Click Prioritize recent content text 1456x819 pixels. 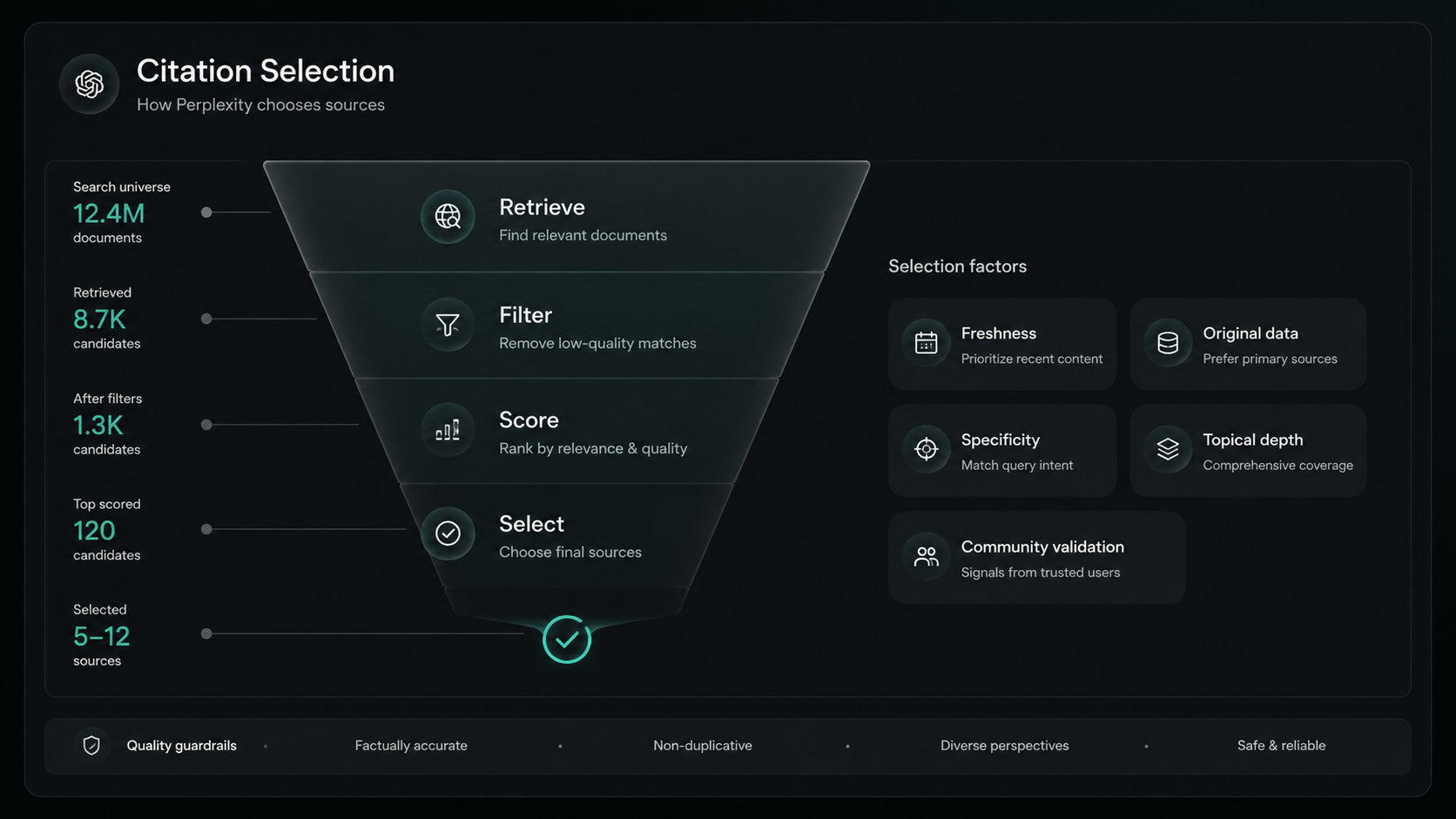pos(1032,359)
